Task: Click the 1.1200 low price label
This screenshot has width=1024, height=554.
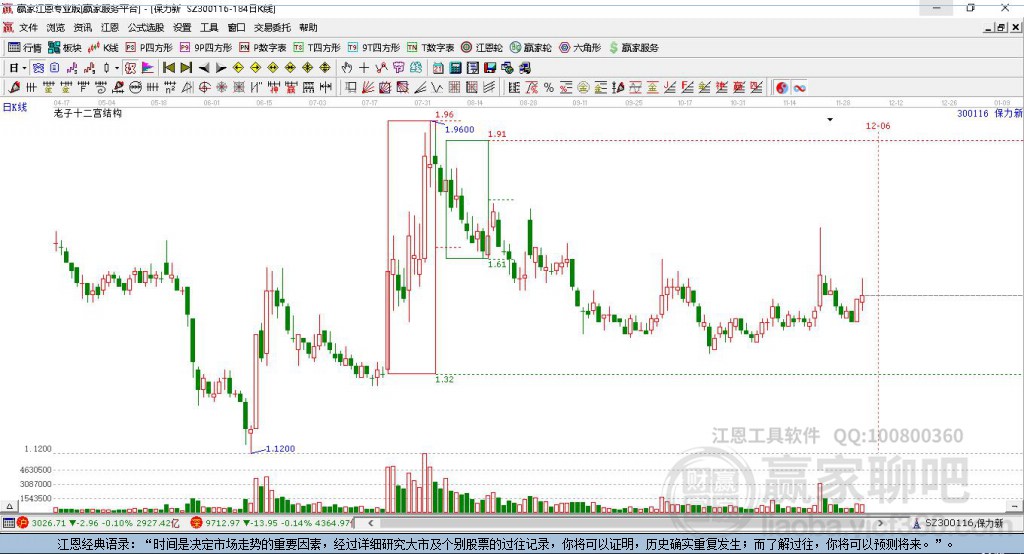Action: click(280, 449)
